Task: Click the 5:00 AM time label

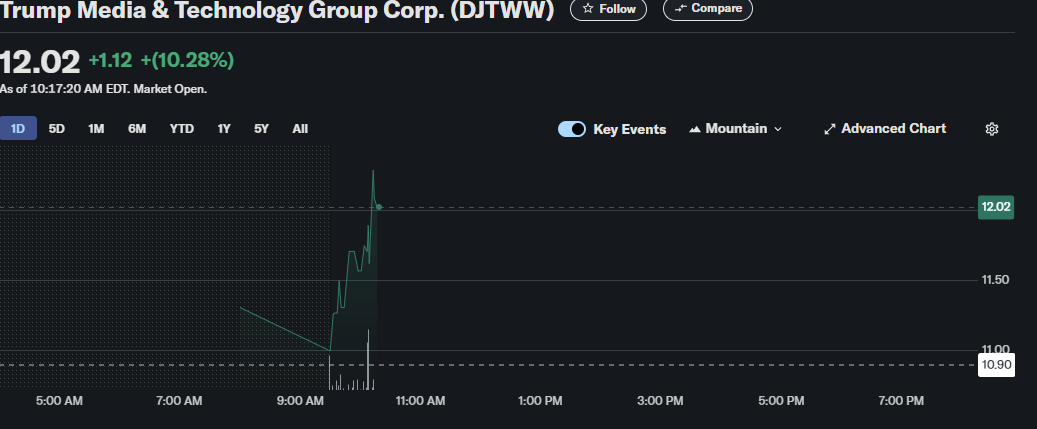Action: coord(59,401)
